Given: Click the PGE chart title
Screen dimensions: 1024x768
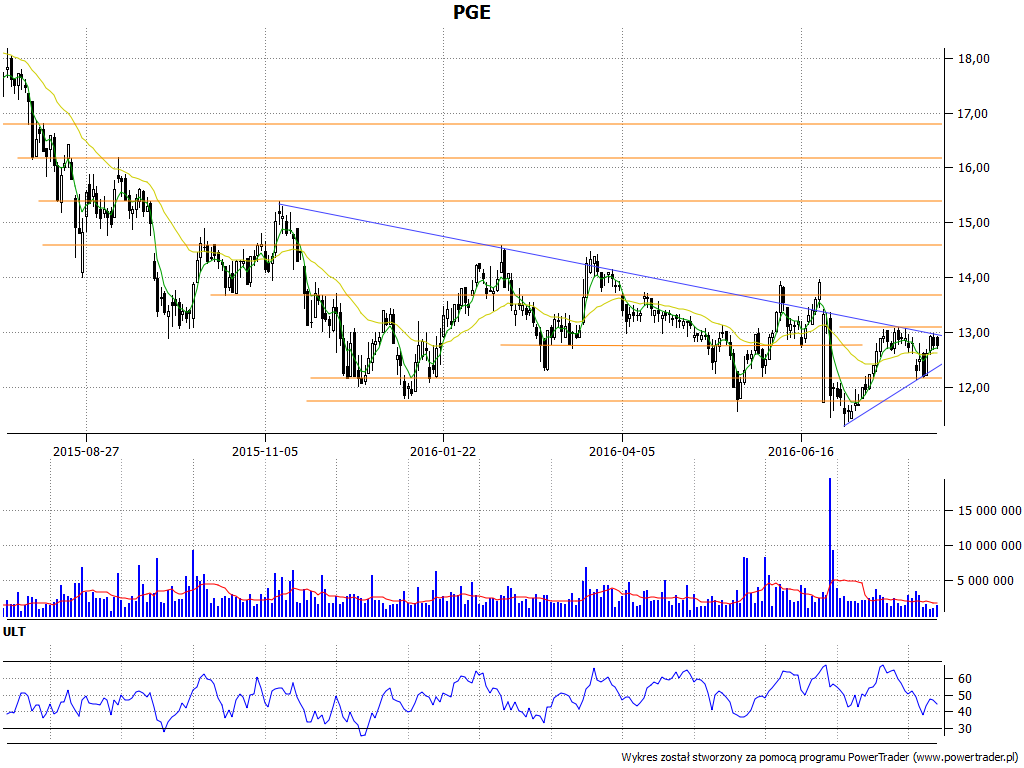Looking at the screenshot, I should (x=472, y=12).
